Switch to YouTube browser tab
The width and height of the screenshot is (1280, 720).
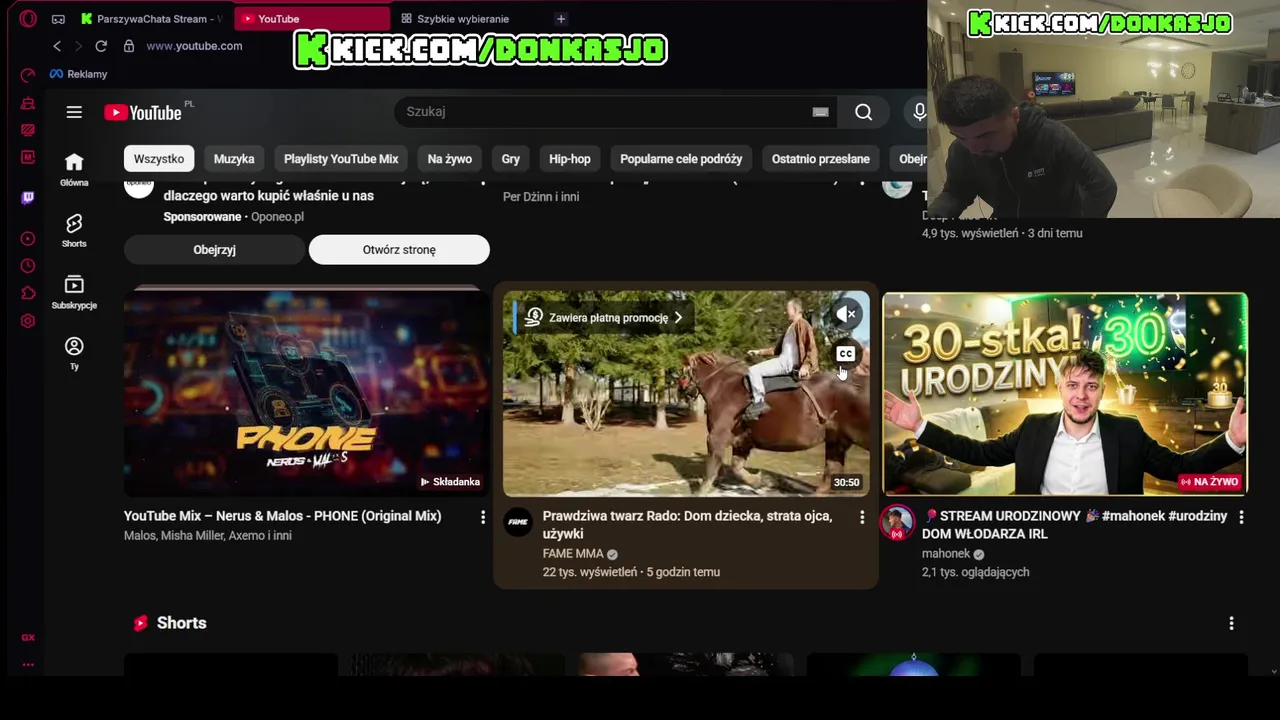pos(312,19)
